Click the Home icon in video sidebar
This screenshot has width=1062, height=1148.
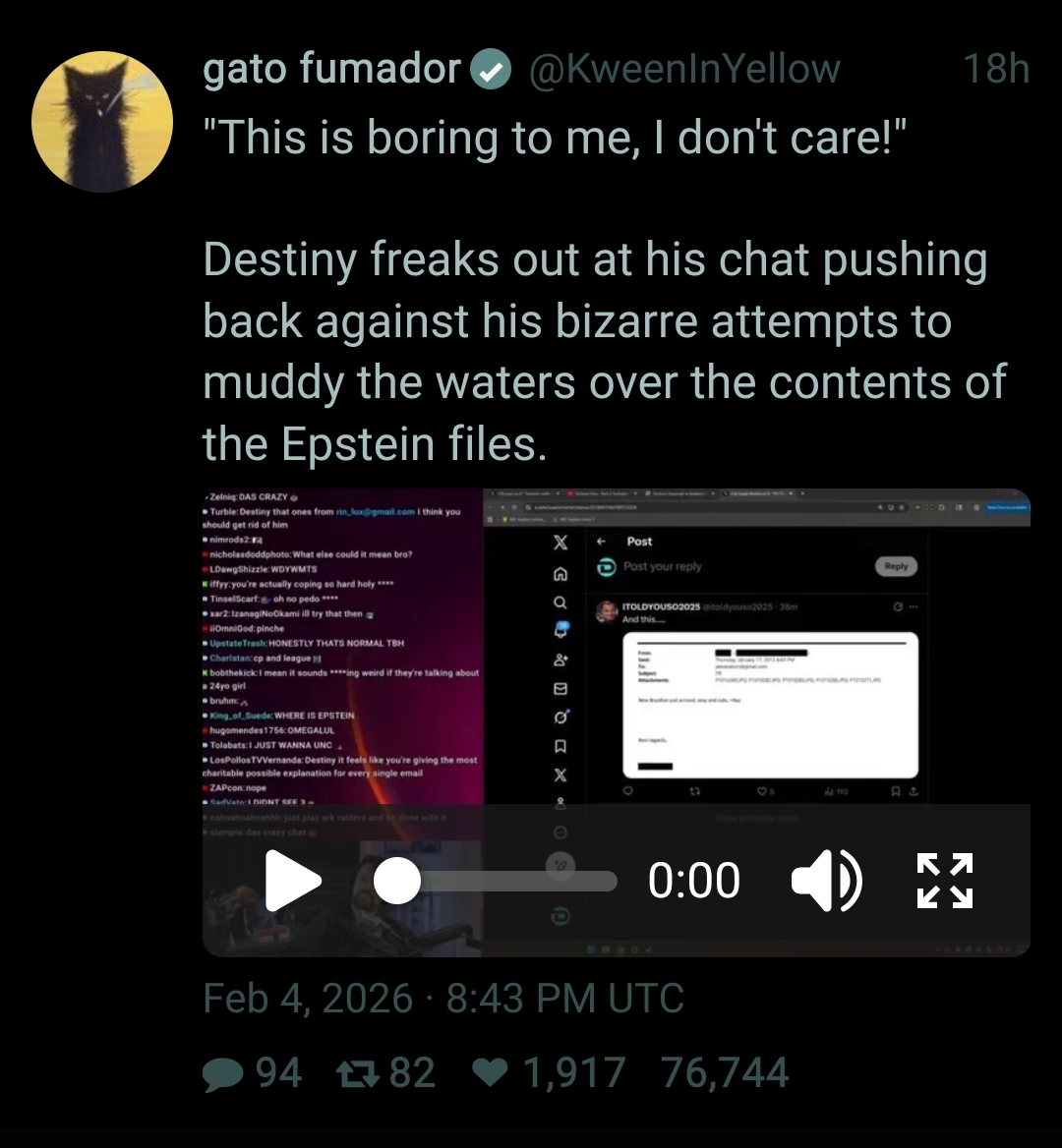pos(560,574)
